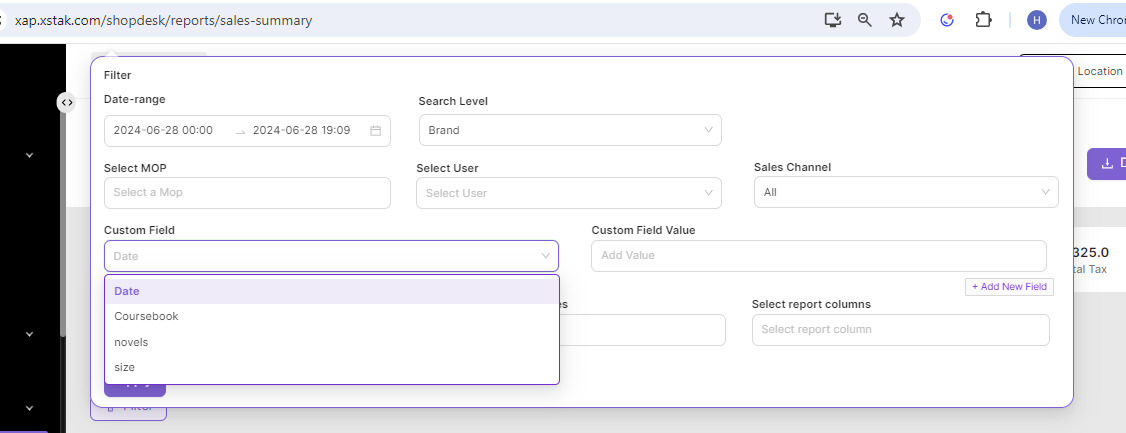Click the Custom Field Value Add Value input
This screenshot has height=433, width=1126.
pyautogui.click(x=818, y=256)
